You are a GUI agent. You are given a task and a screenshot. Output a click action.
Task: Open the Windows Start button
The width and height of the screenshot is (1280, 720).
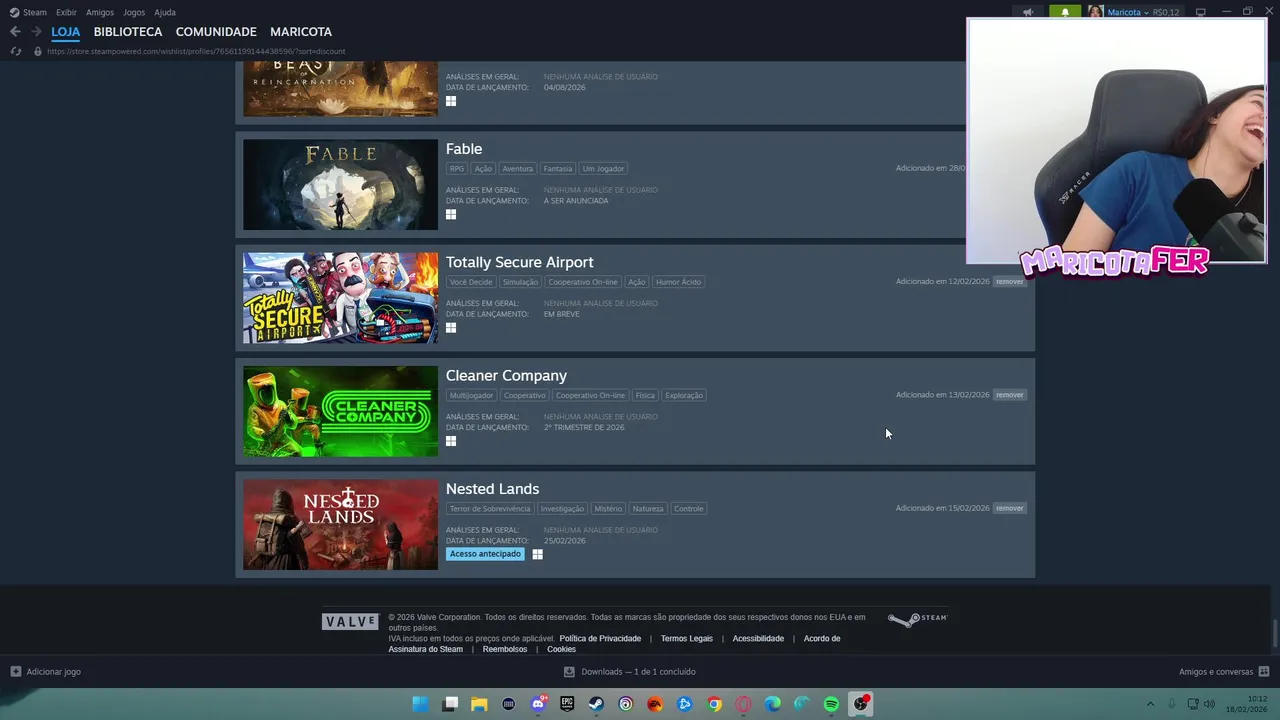421,704
